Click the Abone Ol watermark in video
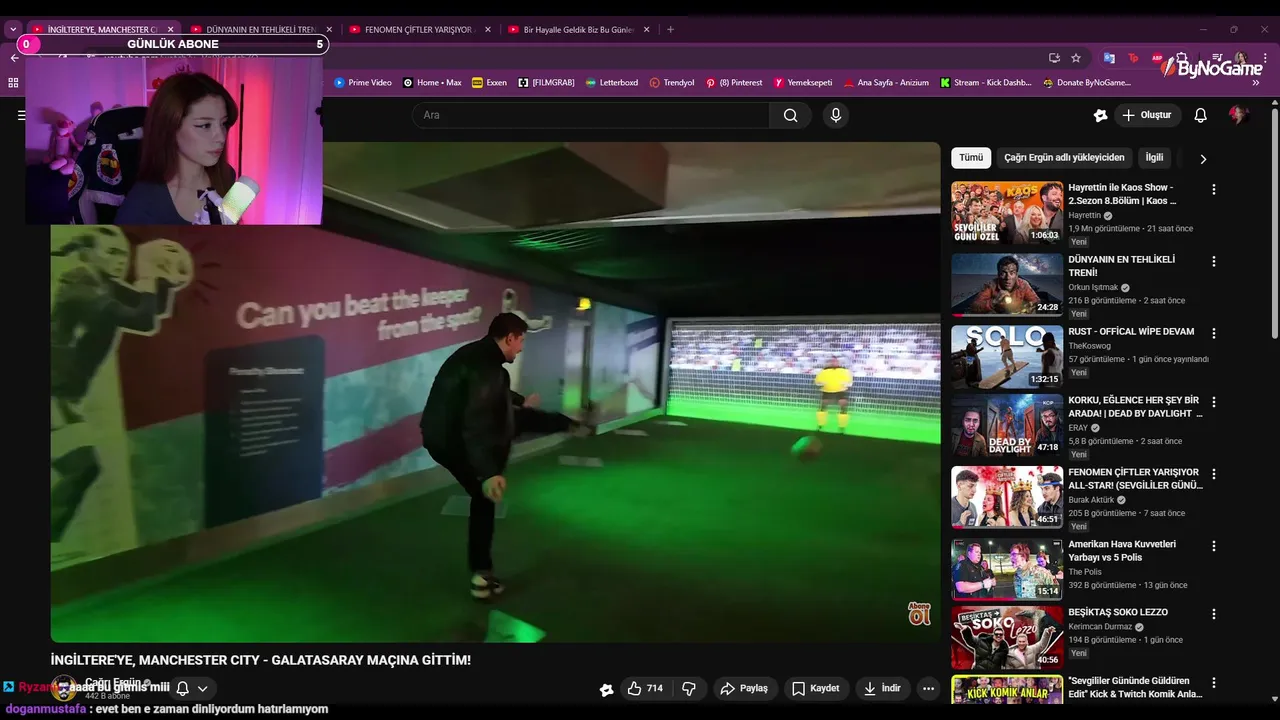Screen dimensions: 1280x720 coord(919,613)
